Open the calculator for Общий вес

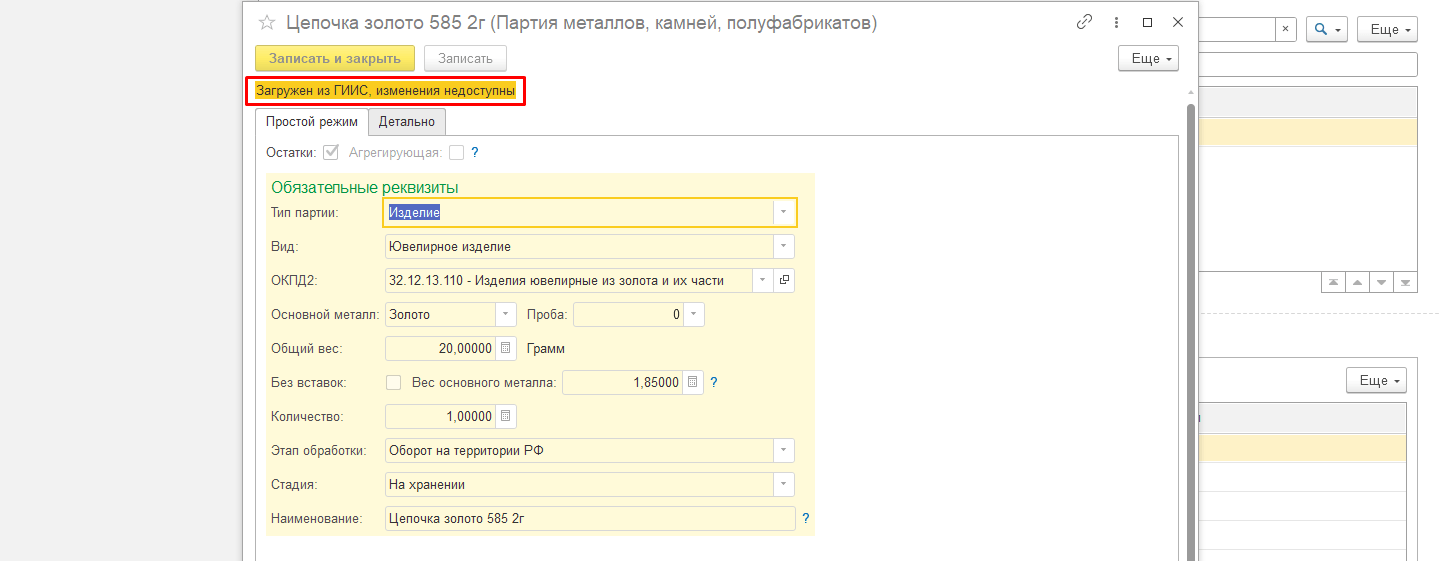[506, 348]
